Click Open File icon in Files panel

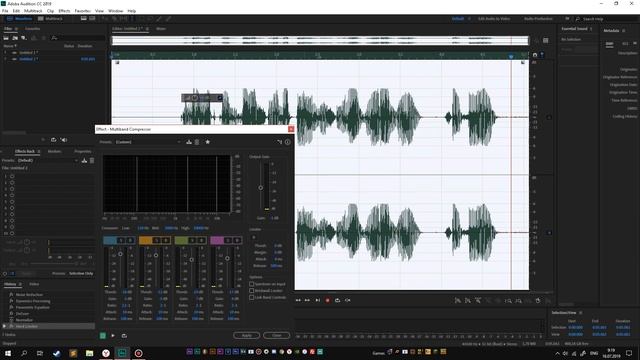pos(6,38)
